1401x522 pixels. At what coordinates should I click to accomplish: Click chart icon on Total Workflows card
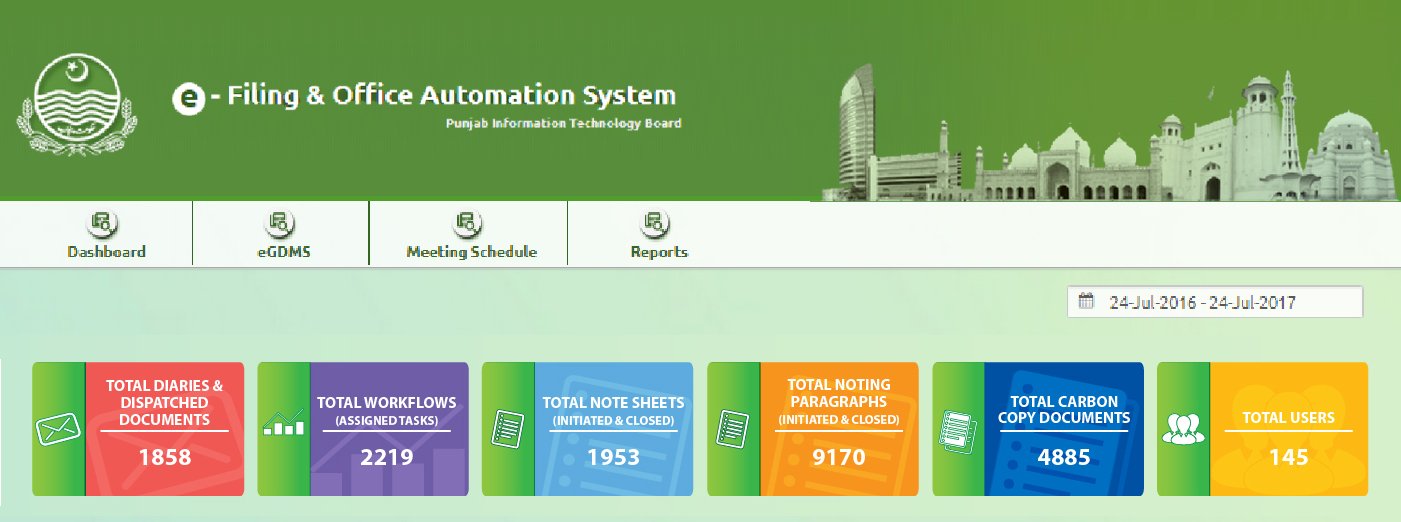click(x=283, y=423)
